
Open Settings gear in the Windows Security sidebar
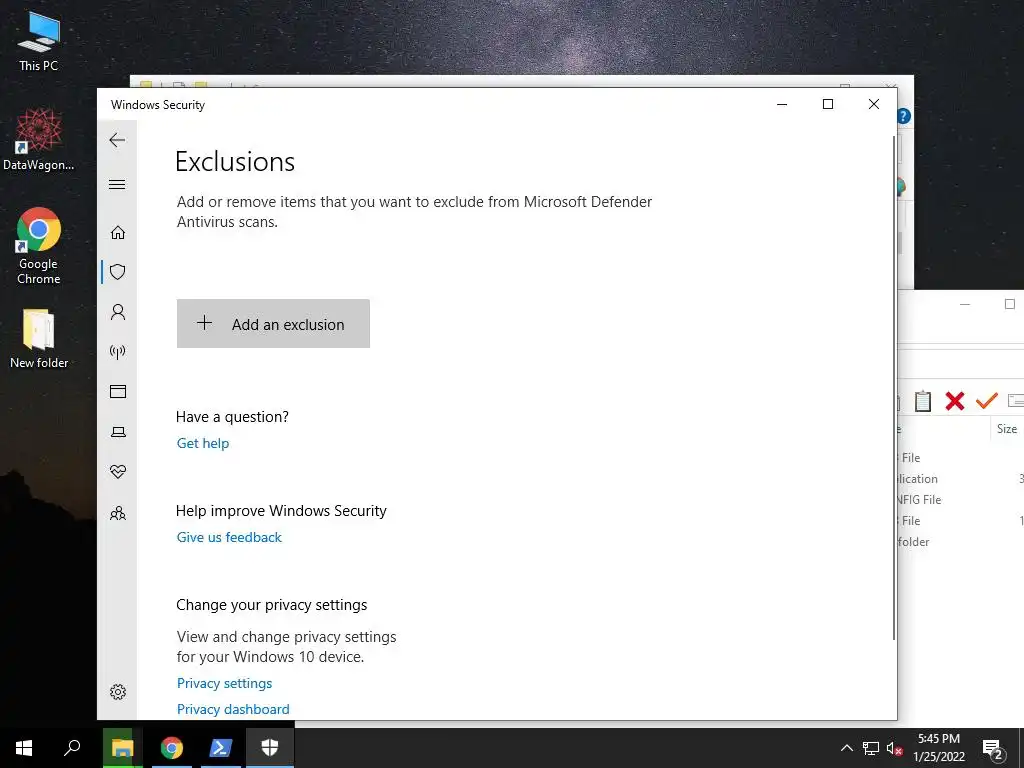pyautogui.click(x=118, y=692)
